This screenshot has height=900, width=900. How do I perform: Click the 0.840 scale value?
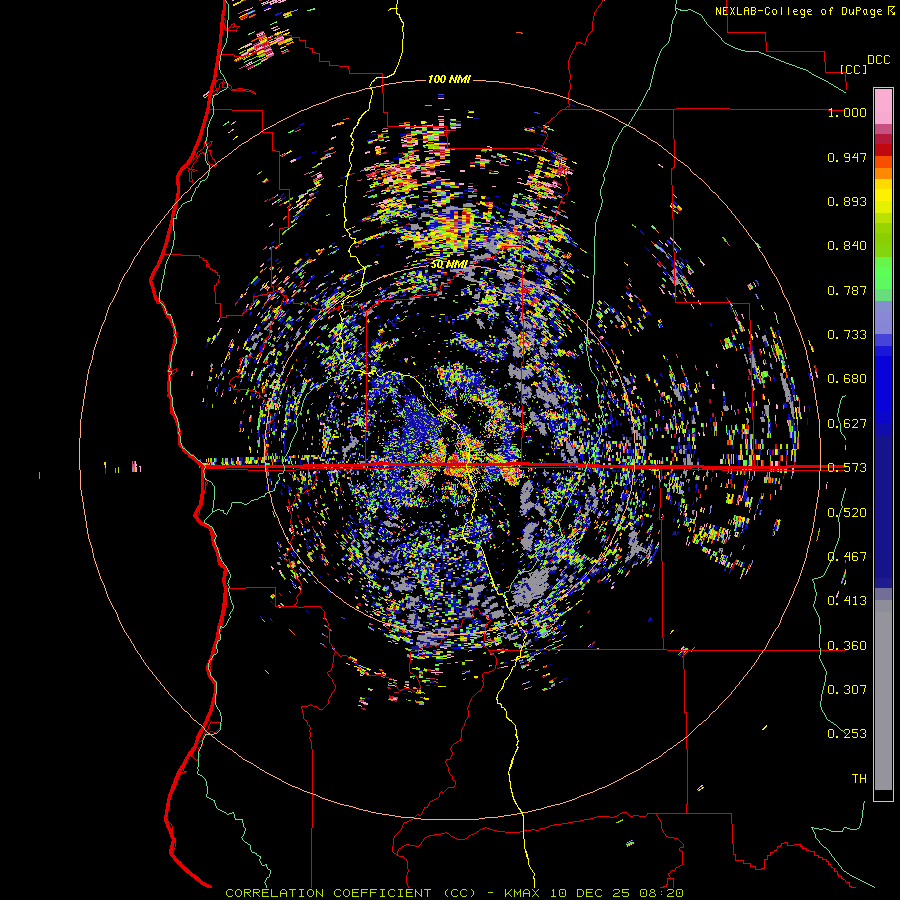(847, 246)
